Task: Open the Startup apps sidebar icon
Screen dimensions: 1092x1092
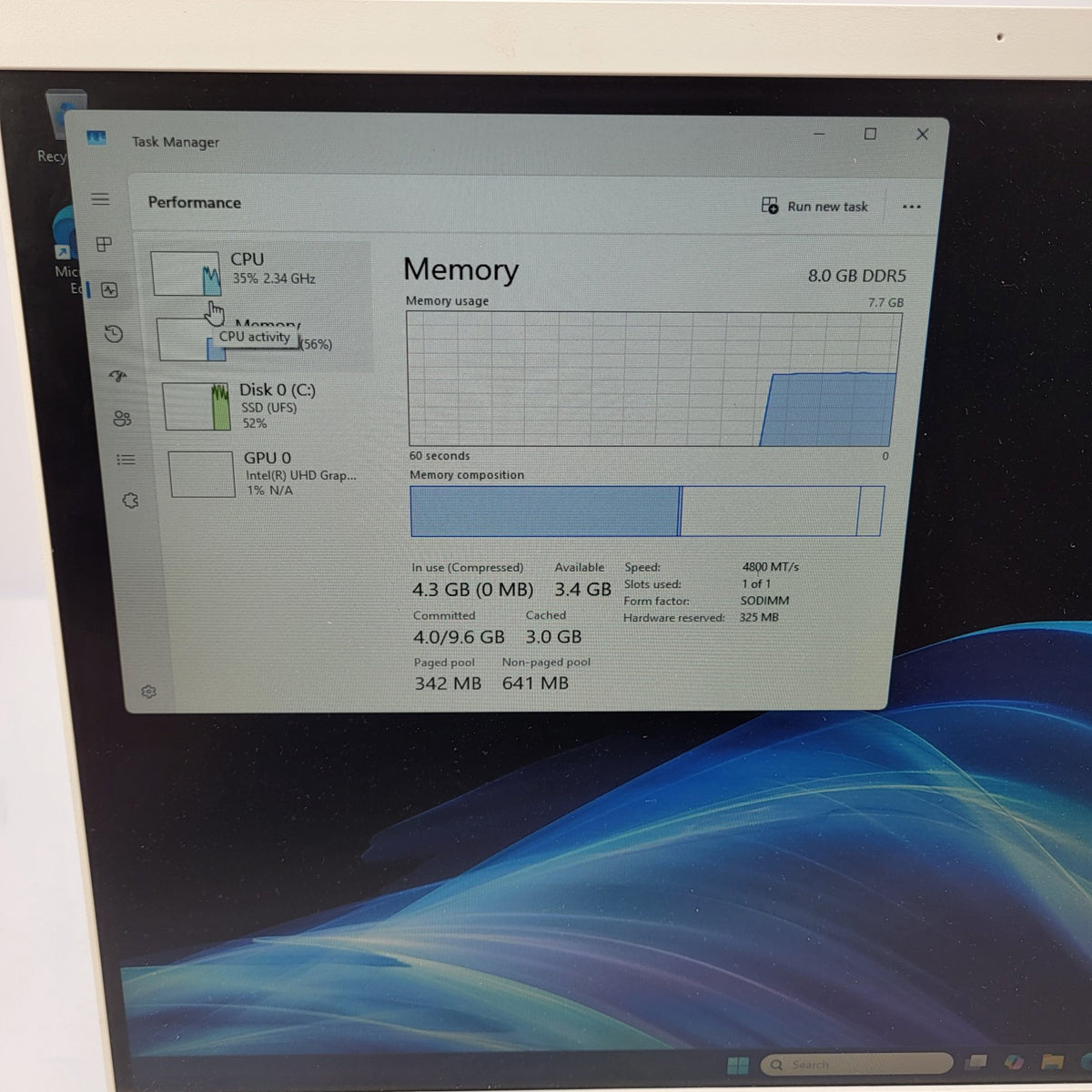Action: click(x=118, y=376)
